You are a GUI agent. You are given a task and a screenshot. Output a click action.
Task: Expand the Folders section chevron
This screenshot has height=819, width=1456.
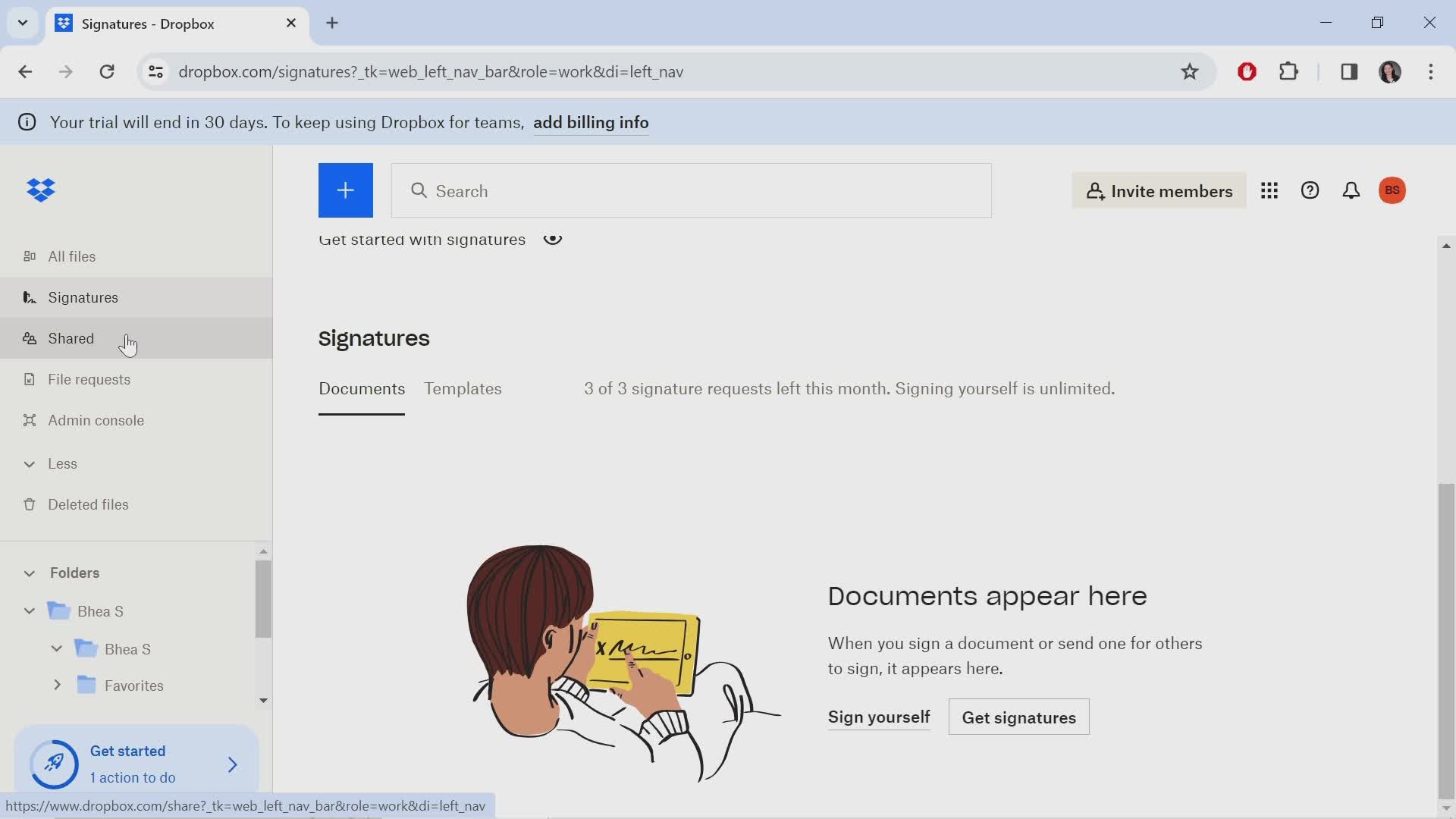pyautogui.click(x=29, y=573)
